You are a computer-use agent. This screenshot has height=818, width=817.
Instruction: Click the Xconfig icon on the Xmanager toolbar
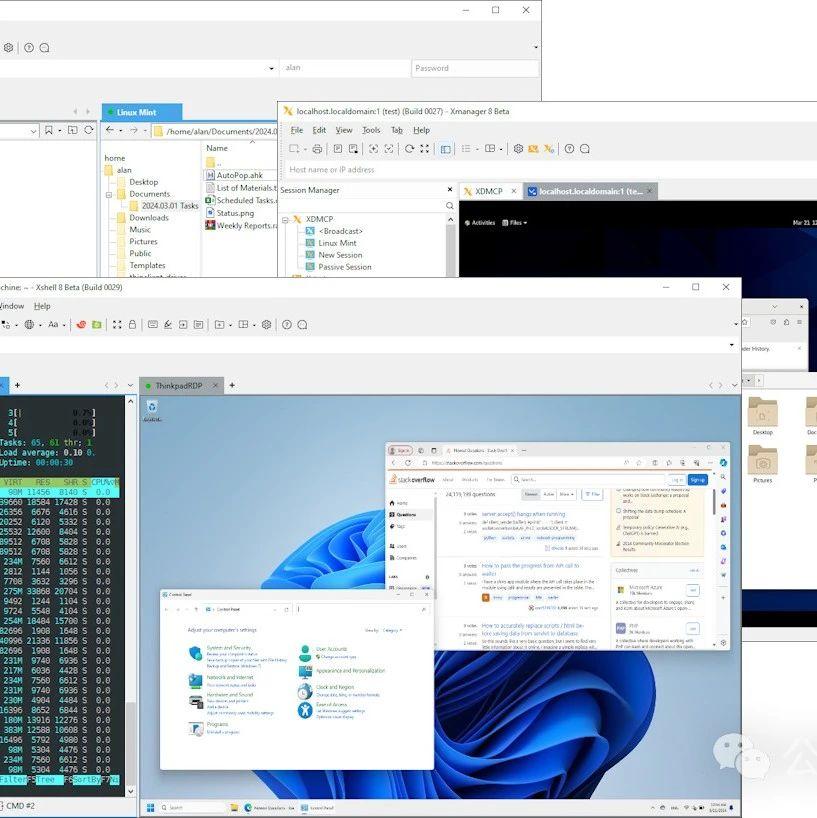[x=532, y=148]
